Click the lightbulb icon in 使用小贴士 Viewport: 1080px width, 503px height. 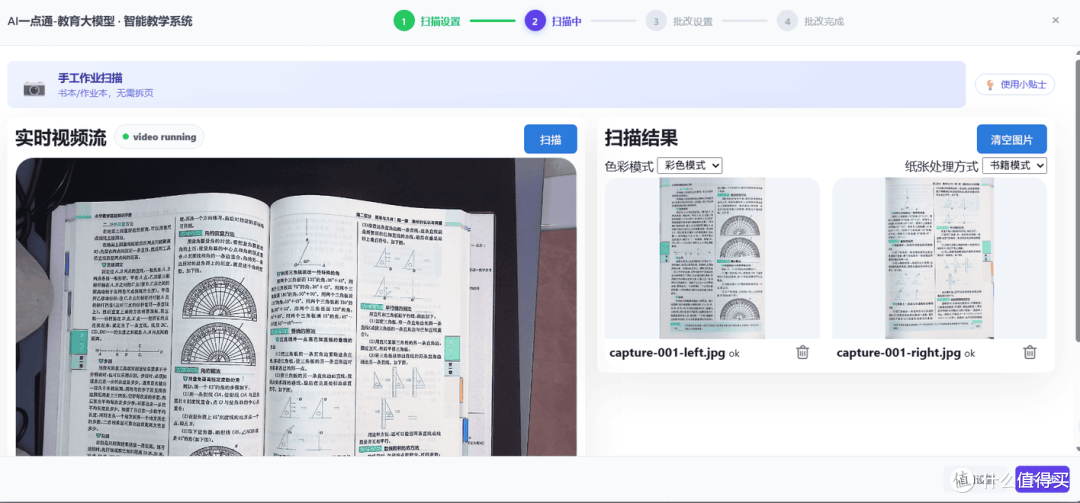tap(990, 85)
